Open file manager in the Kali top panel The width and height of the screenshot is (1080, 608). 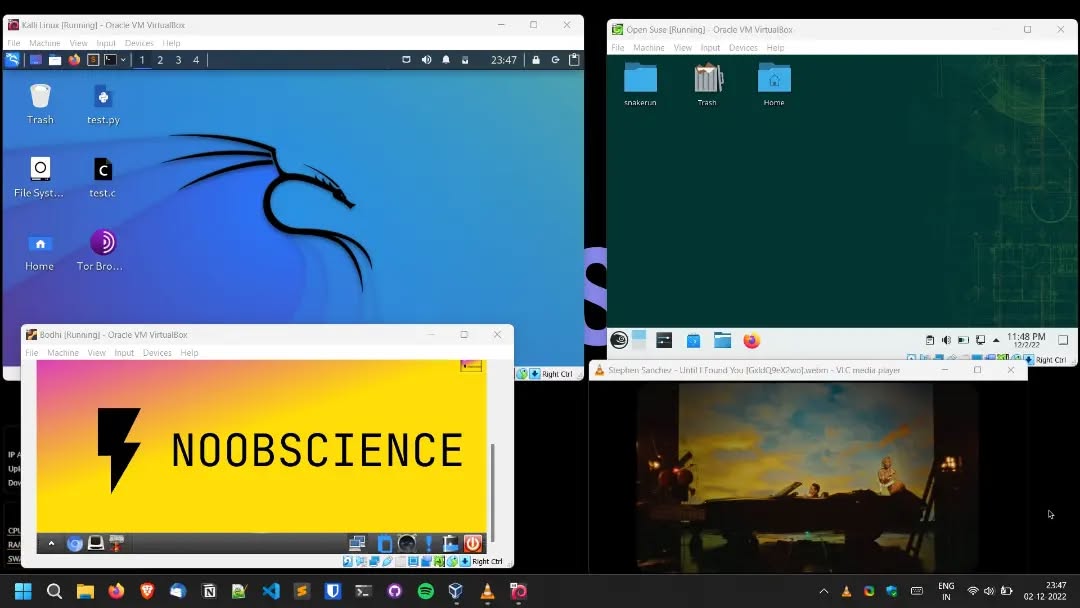54,60
